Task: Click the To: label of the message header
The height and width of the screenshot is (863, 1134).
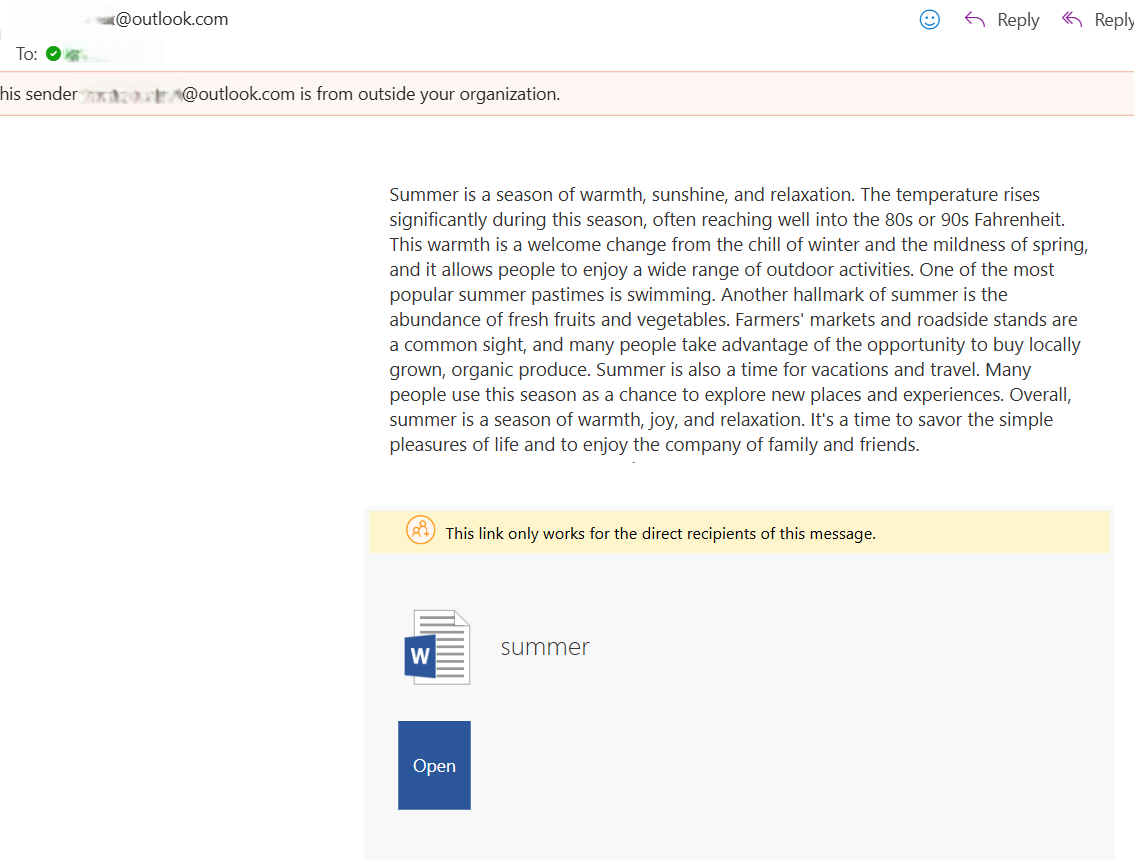Action: (26, 53)
